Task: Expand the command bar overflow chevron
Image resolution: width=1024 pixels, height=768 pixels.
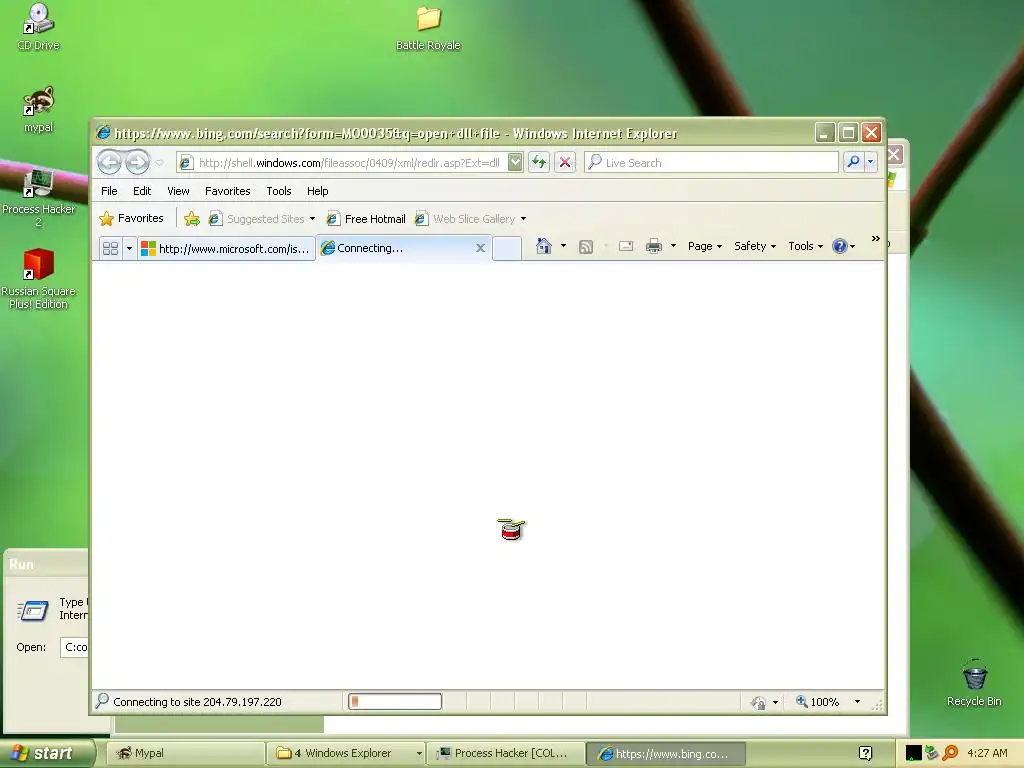Action: [875, 239]
